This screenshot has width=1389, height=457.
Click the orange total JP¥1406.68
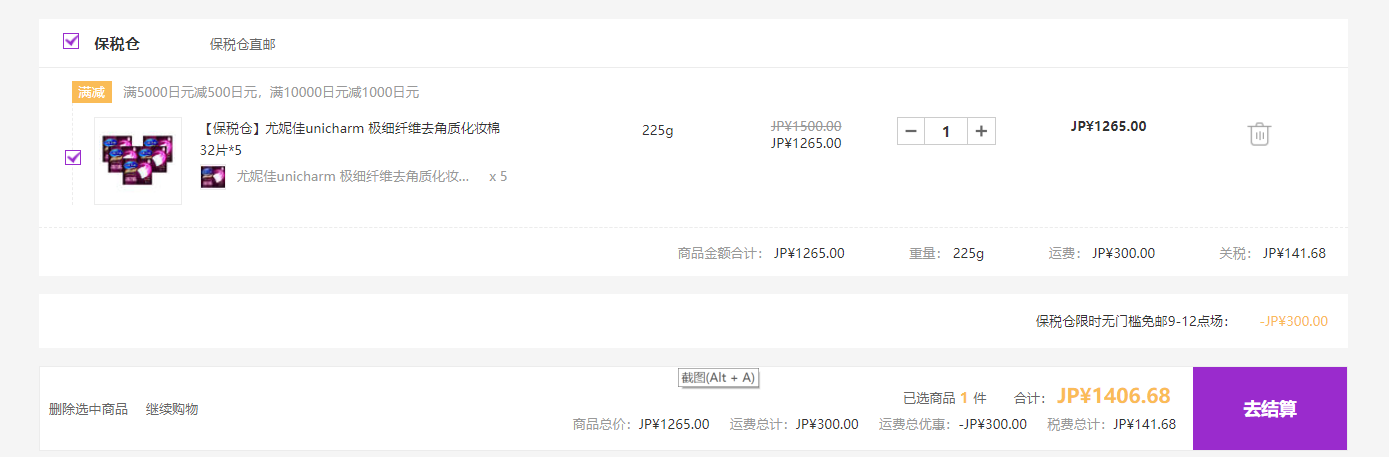1113,397
